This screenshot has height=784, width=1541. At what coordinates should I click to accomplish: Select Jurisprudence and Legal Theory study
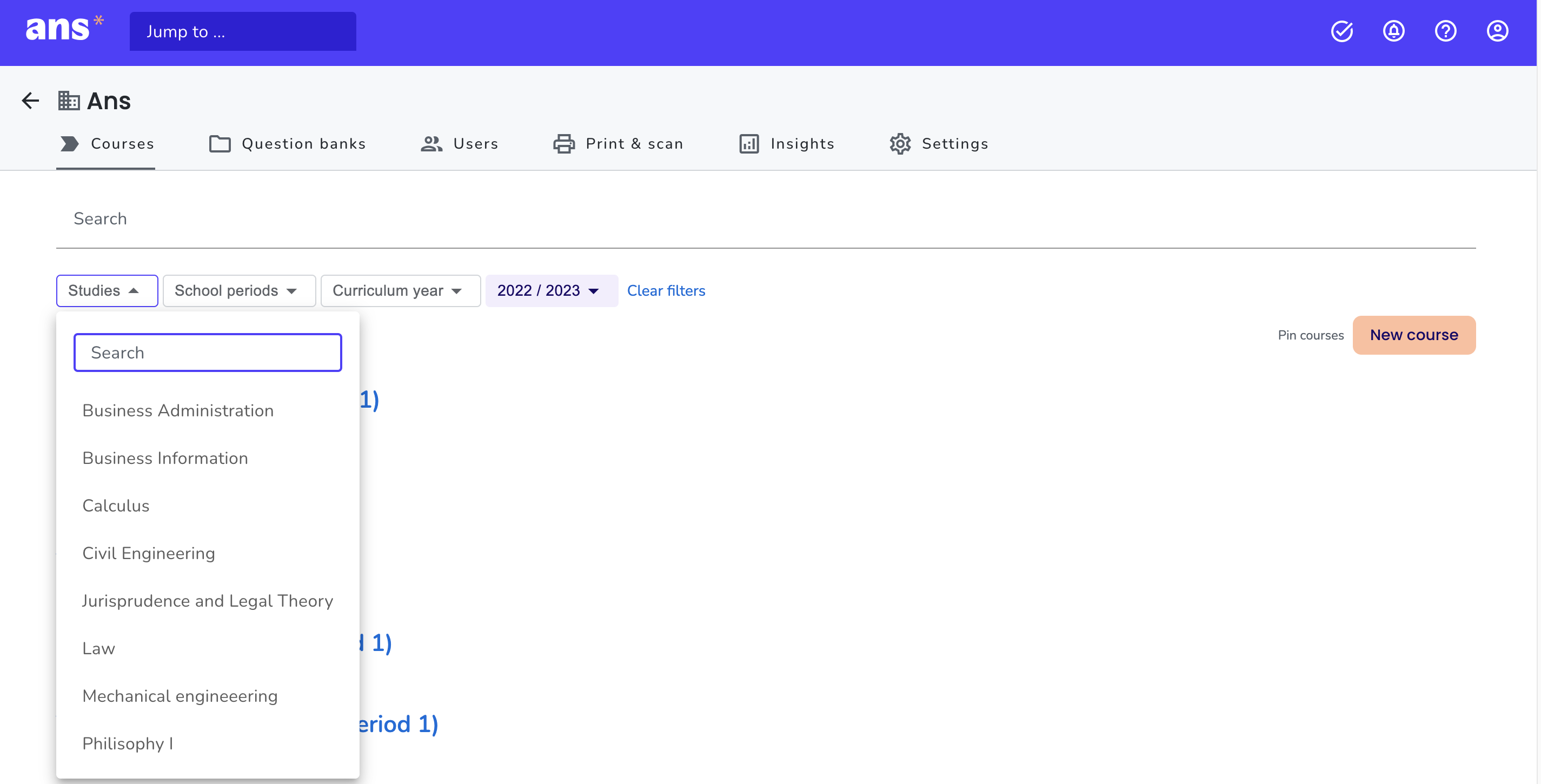[x=208, y=601]
